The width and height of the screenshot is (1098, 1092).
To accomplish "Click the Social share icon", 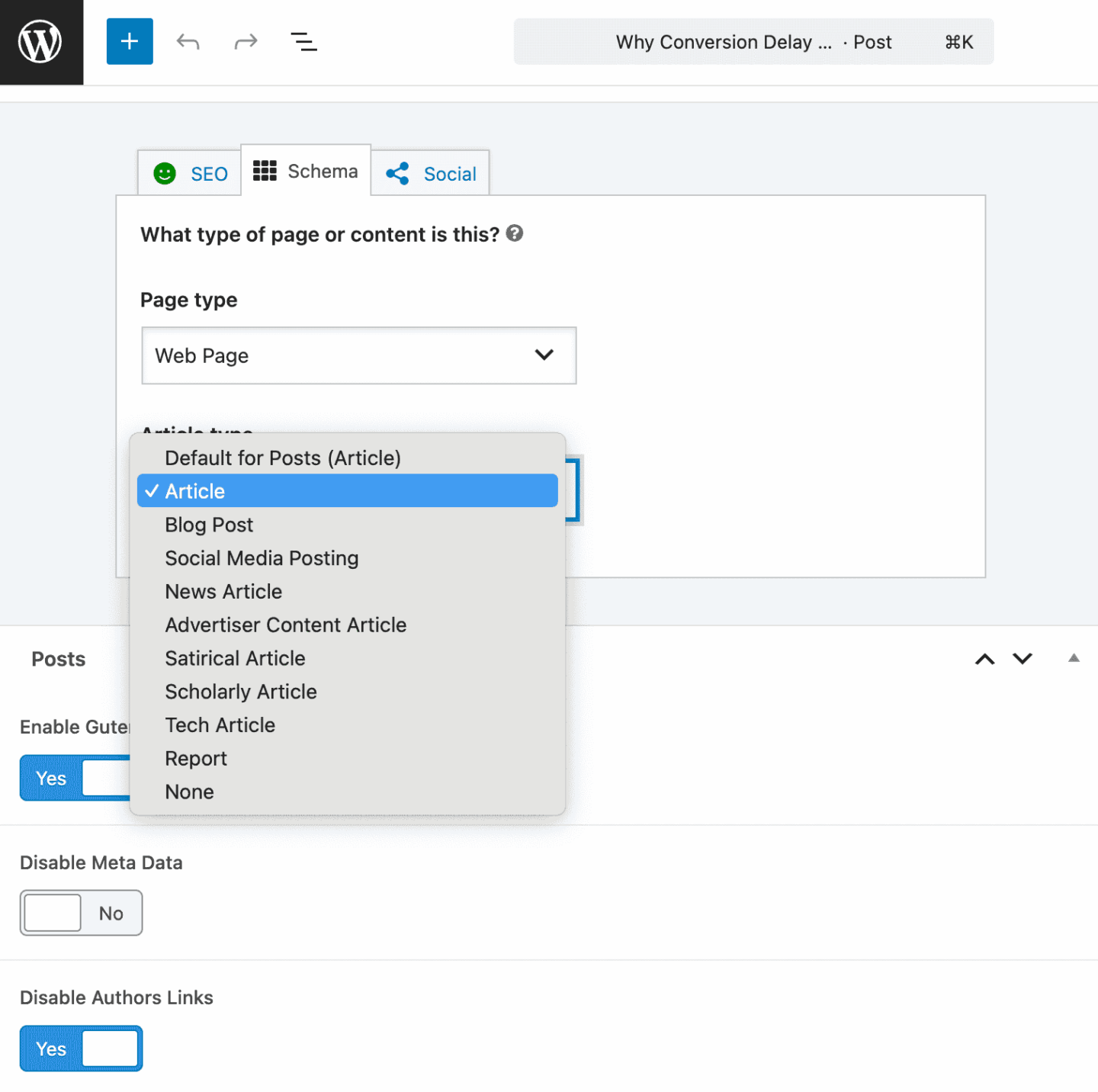I will (x=397, y=174).
